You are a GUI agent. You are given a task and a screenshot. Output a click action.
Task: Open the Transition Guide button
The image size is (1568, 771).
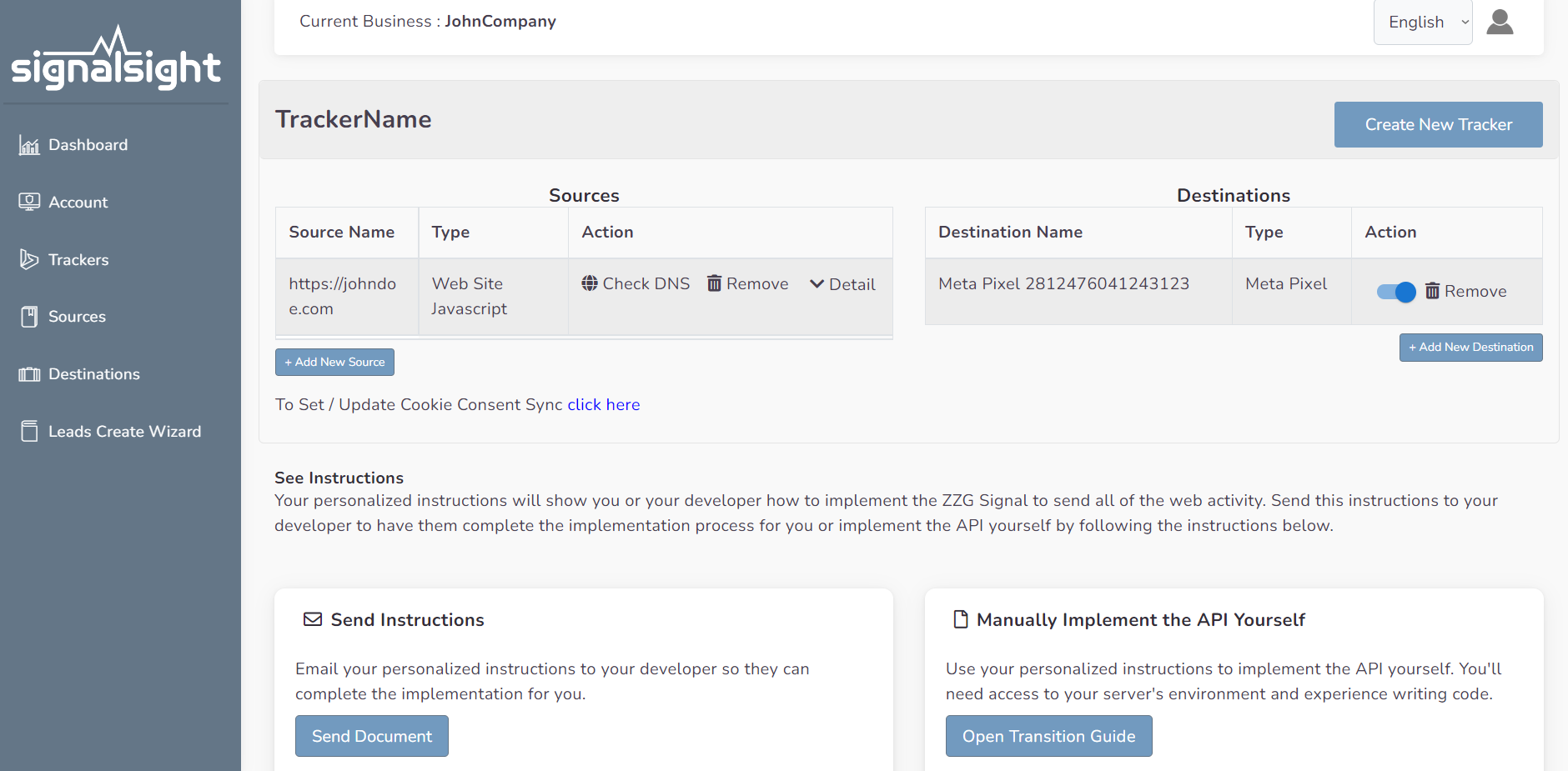1049,736
